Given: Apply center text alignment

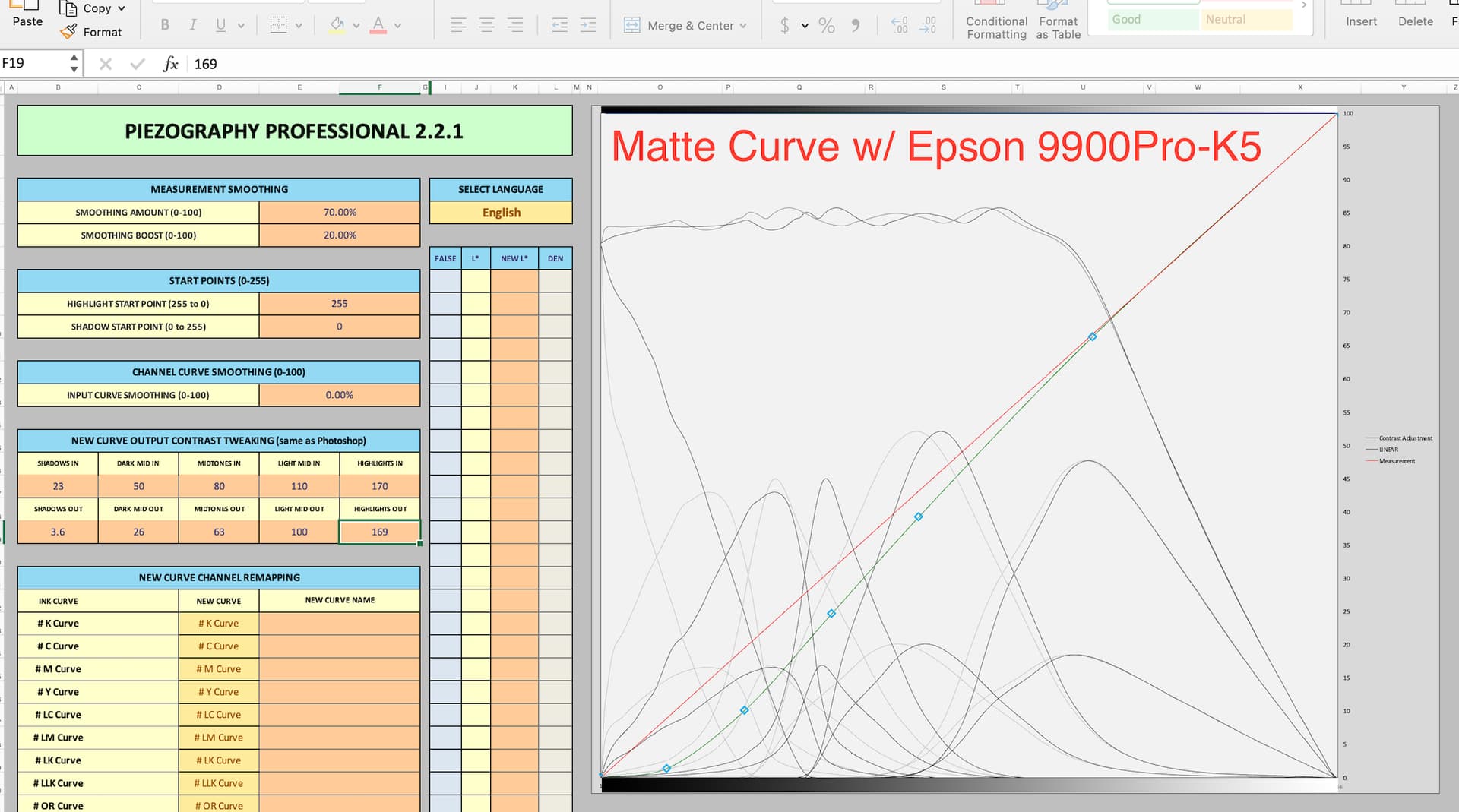Looking at the screenshot, I should click(486, 25).
